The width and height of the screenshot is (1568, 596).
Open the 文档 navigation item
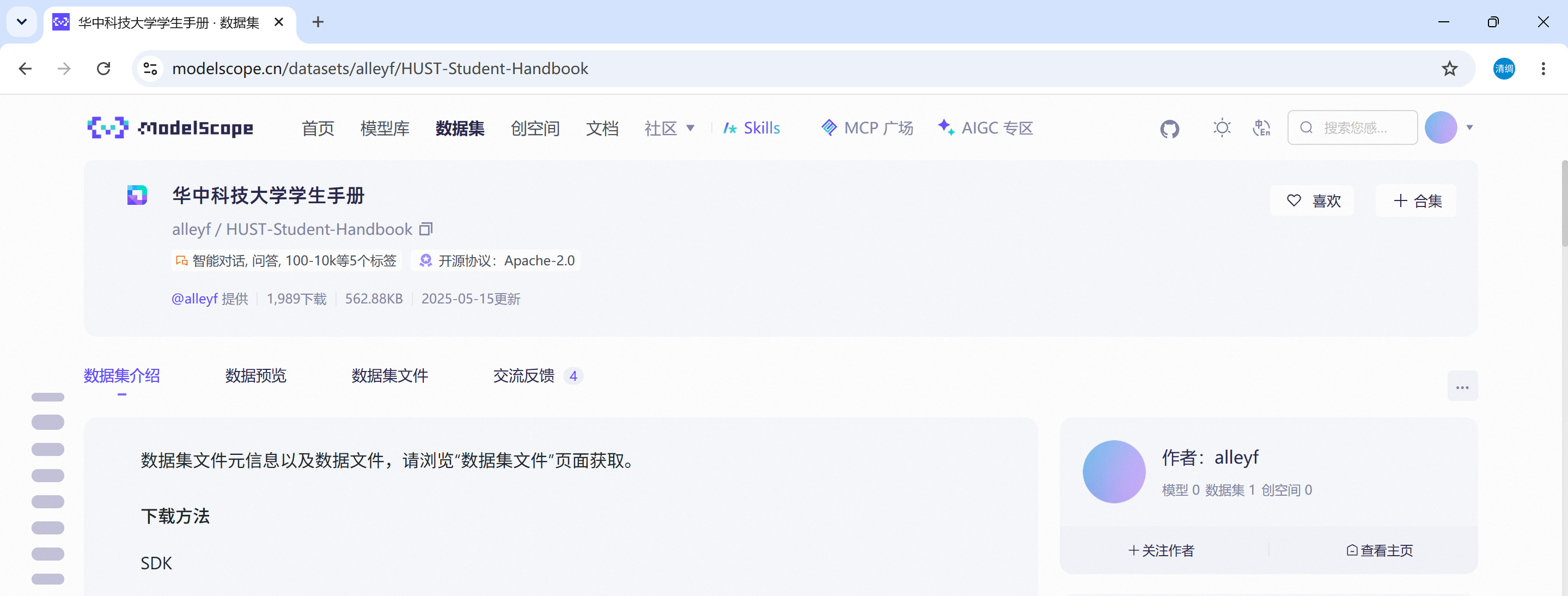pyautogui.click(x=602, y=129)
